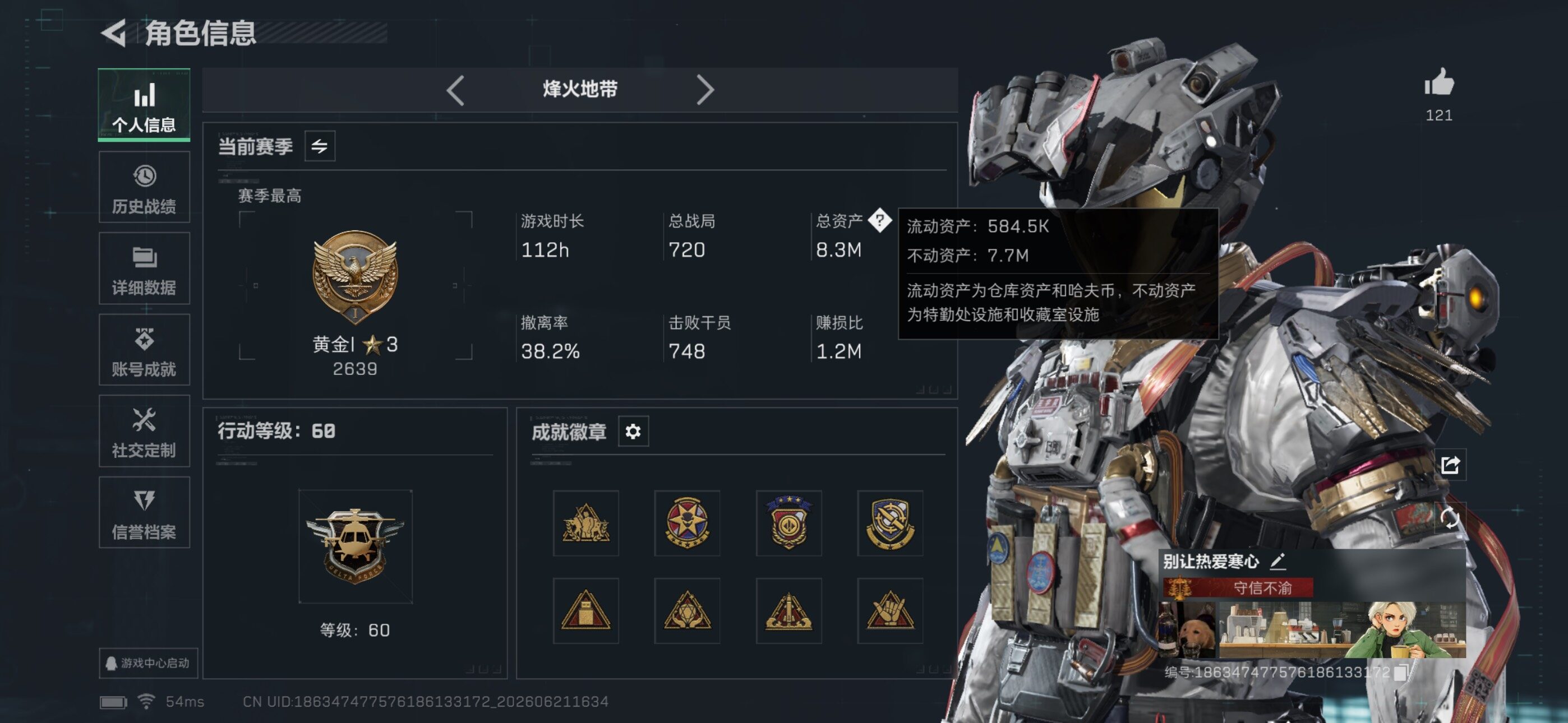The image size is (1568, 723).
Task: Select the helicopter level 60 badge
Action: tap(356, 546)
